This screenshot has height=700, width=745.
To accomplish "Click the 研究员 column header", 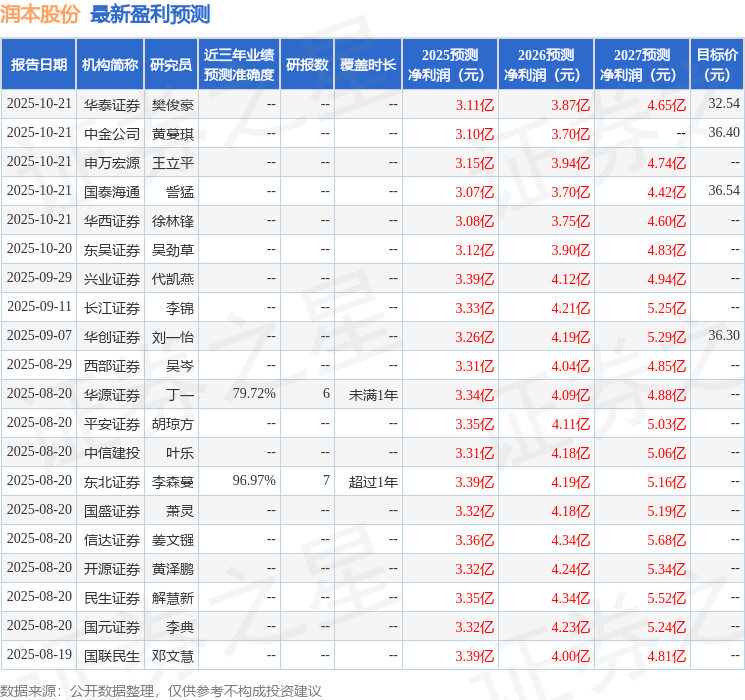I will tap(171, 65).
